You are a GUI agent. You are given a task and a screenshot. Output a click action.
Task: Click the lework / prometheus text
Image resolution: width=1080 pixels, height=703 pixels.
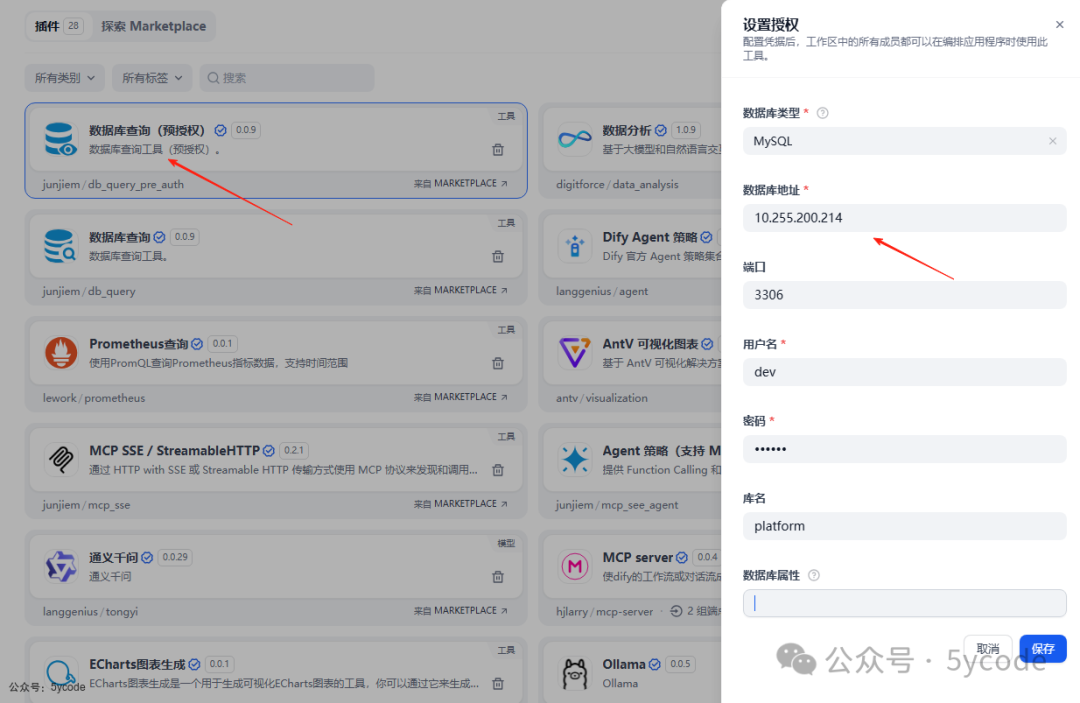pyautogui.click(x=94, y=398)
